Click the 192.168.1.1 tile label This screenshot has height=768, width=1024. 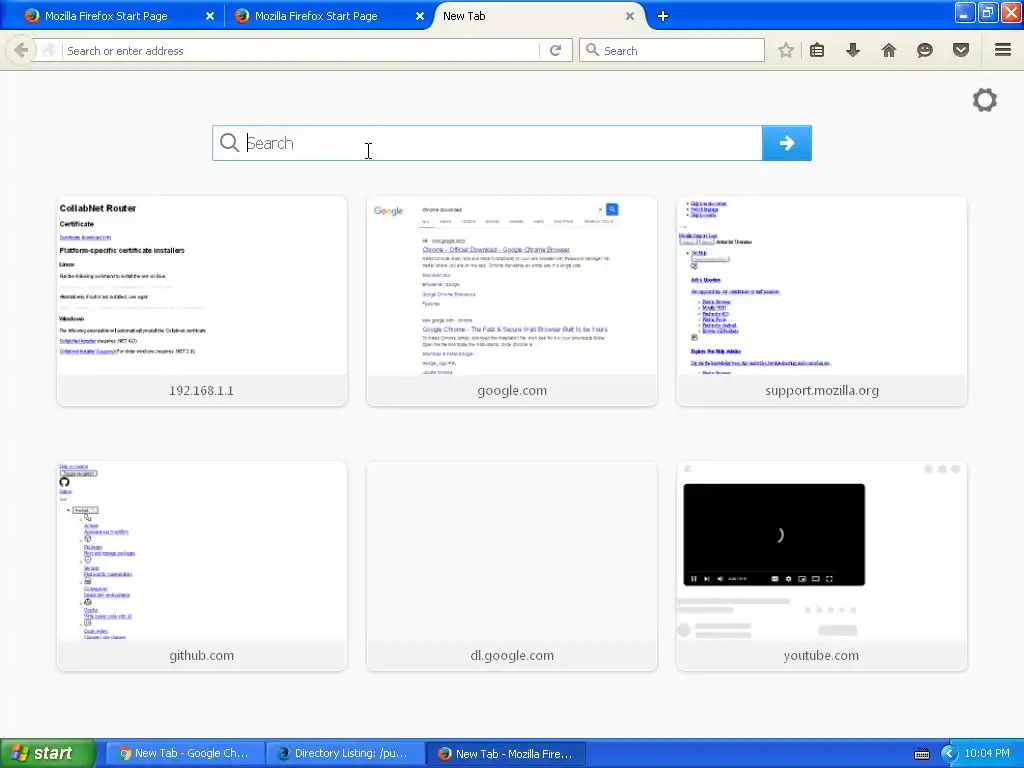[201, 391]
